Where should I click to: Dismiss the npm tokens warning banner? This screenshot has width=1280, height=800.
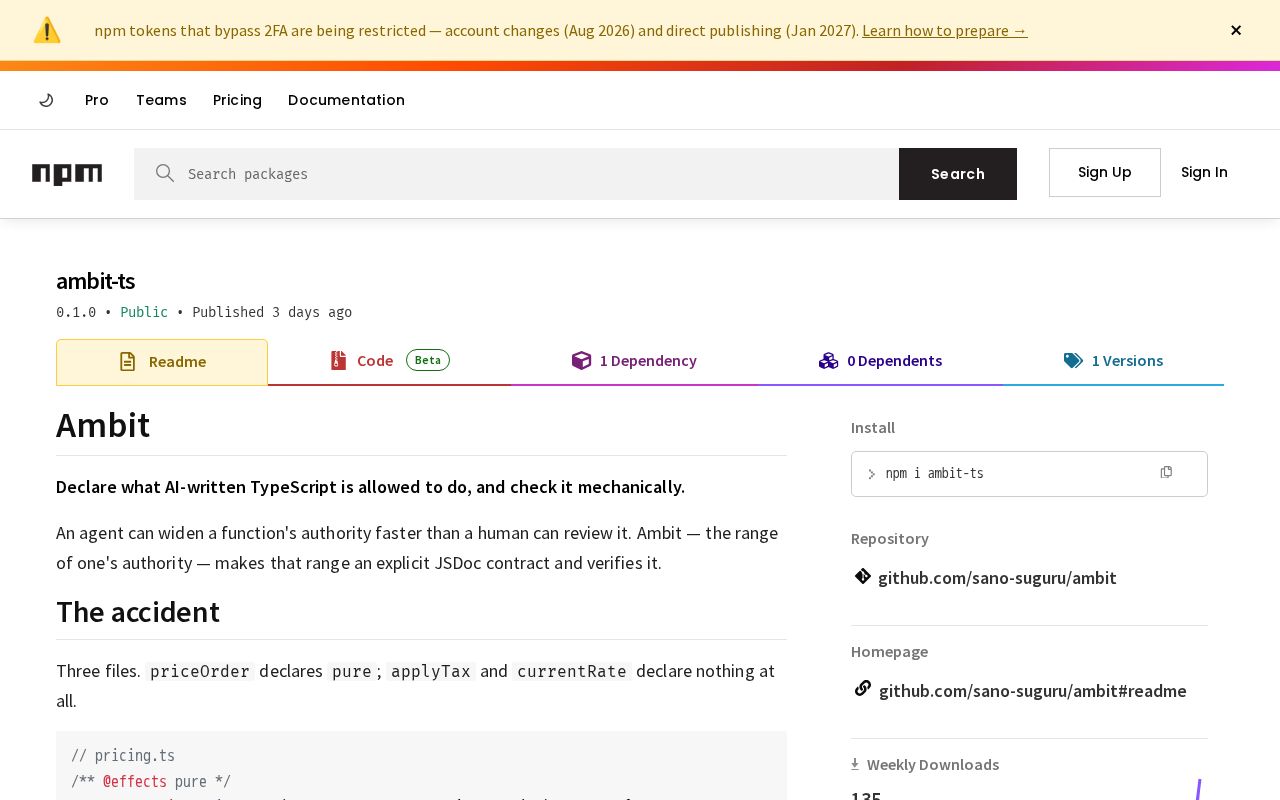[1236, 30]
